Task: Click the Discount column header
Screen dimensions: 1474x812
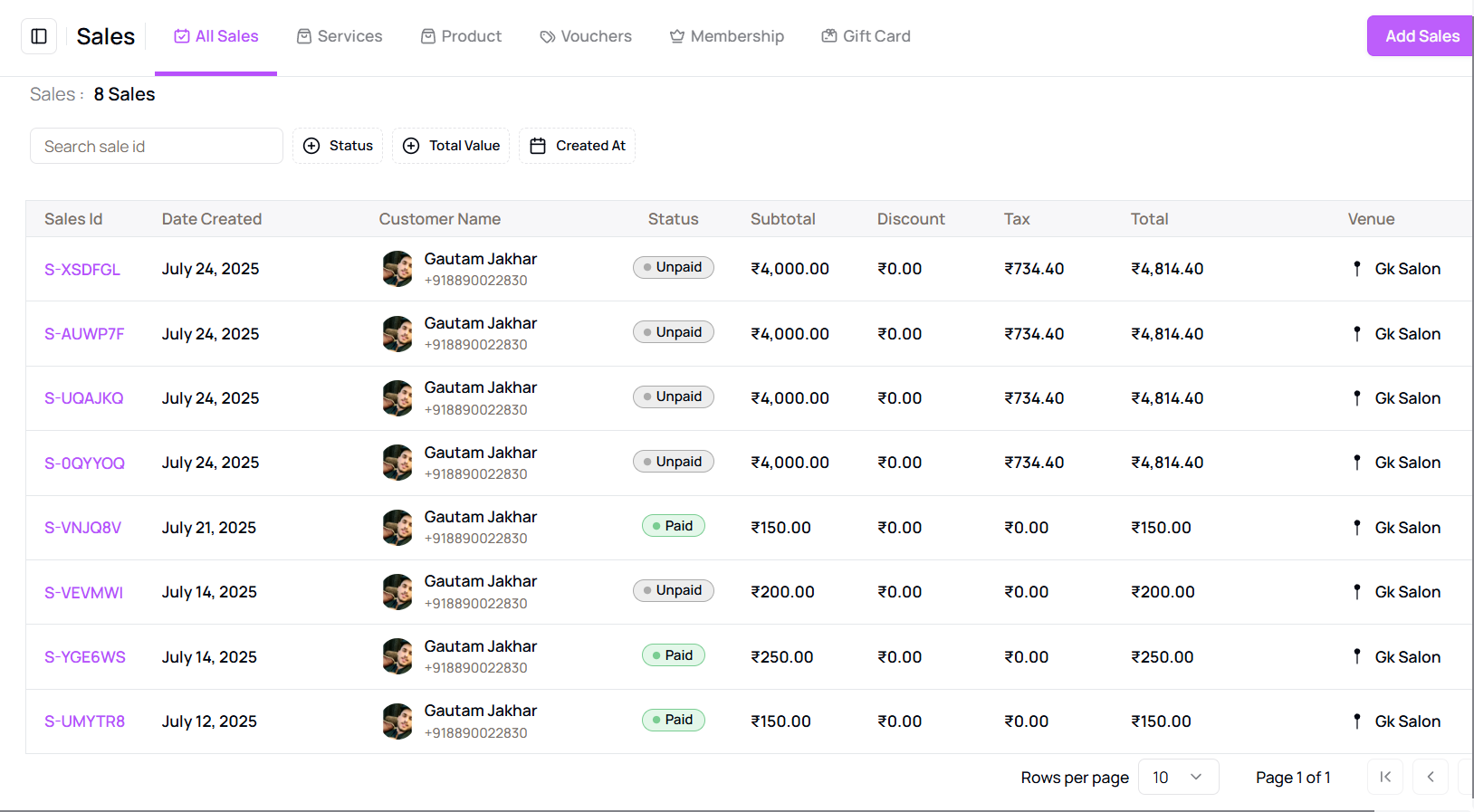Action: pyautogui.click(x=911, y=219)
